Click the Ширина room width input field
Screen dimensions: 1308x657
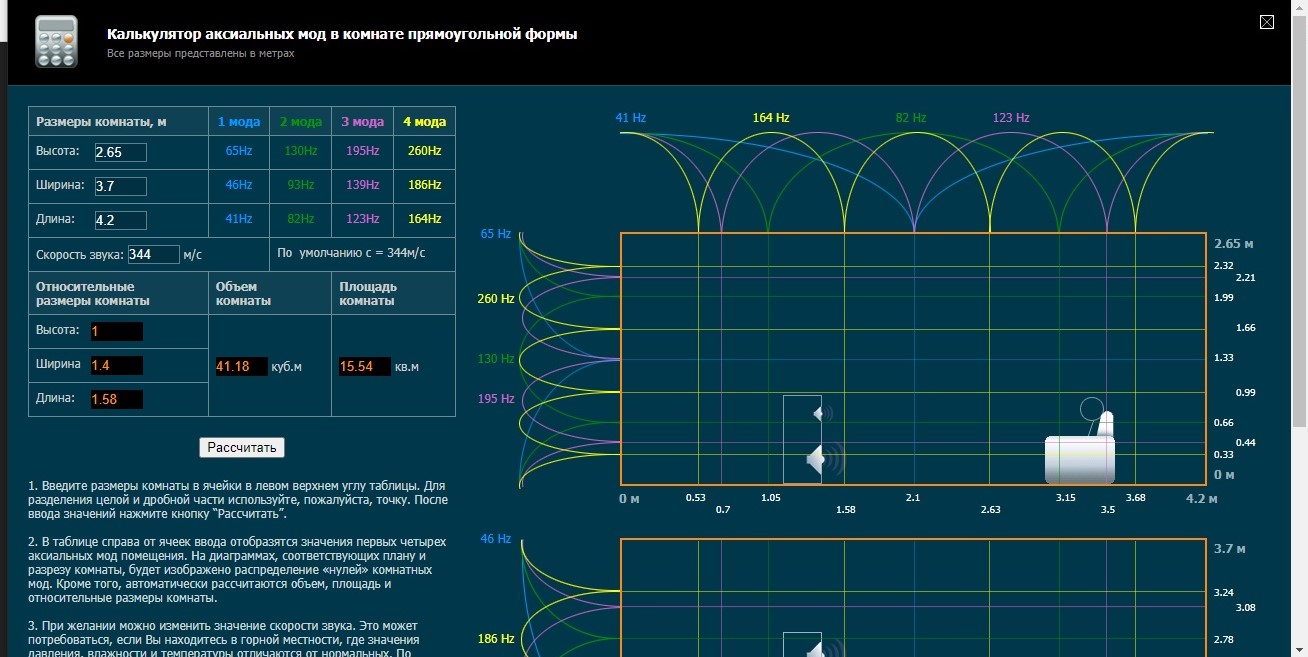point(120,186)
